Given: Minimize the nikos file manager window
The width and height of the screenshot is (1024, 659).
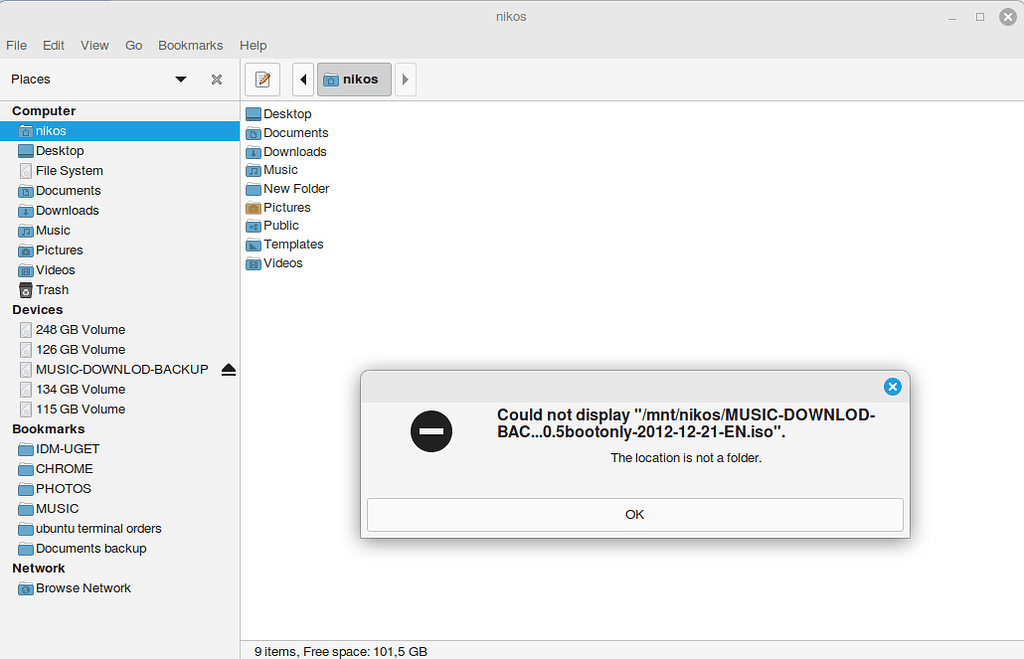Looking at the screenshot, I should 952,18.
